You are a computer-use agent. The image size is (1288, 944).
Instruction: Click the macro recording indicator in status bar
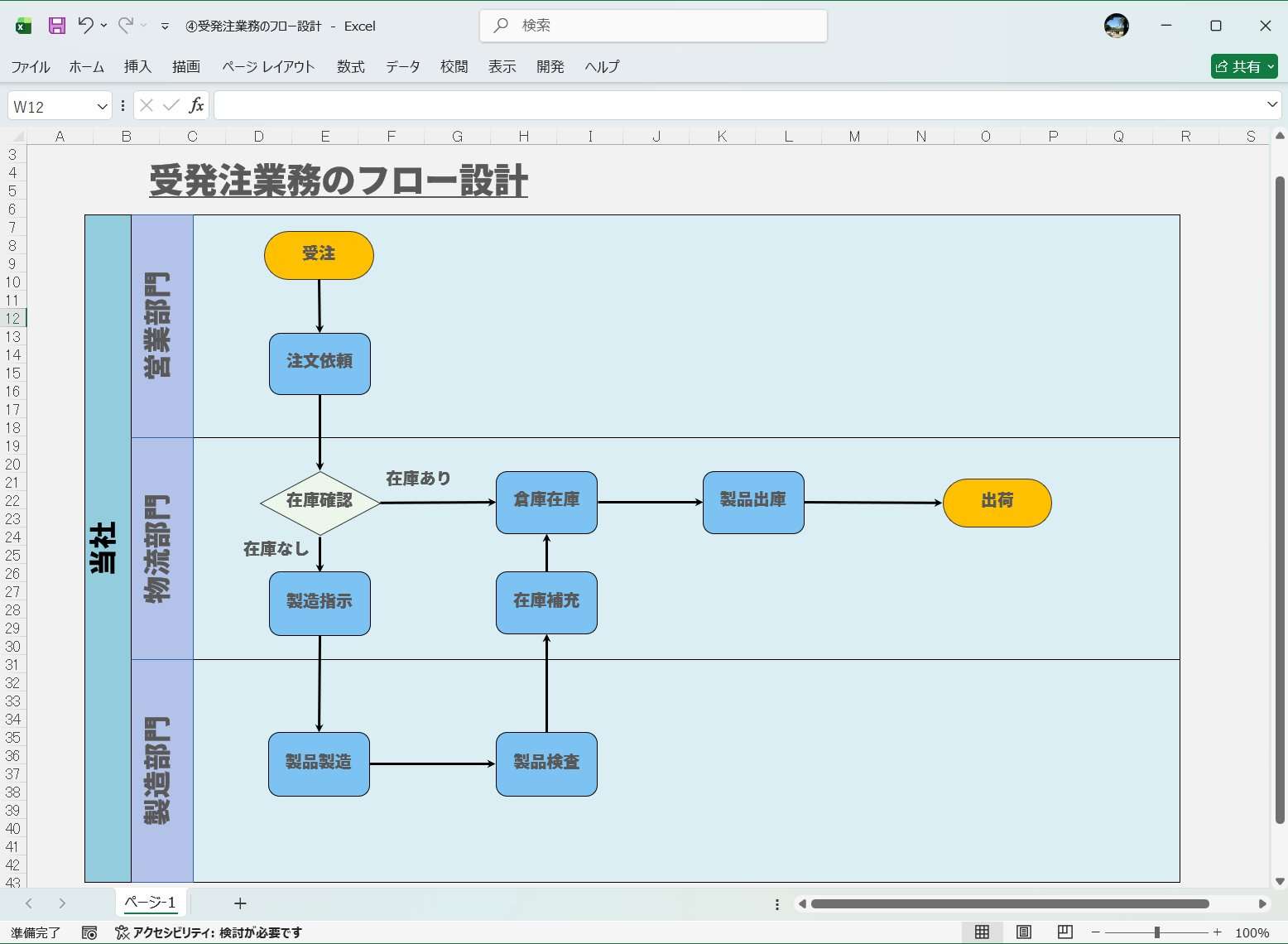tap(89, 932)
